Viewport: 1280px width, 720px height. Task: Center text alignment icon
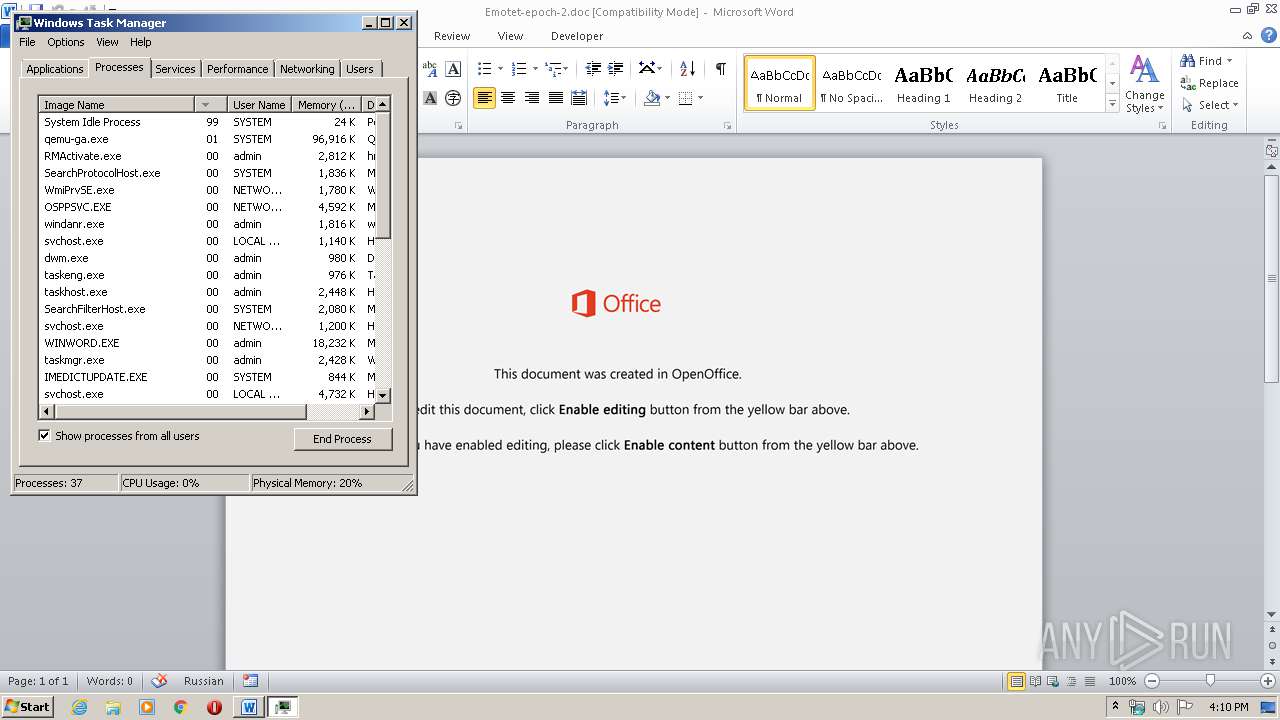click(508, 98)
